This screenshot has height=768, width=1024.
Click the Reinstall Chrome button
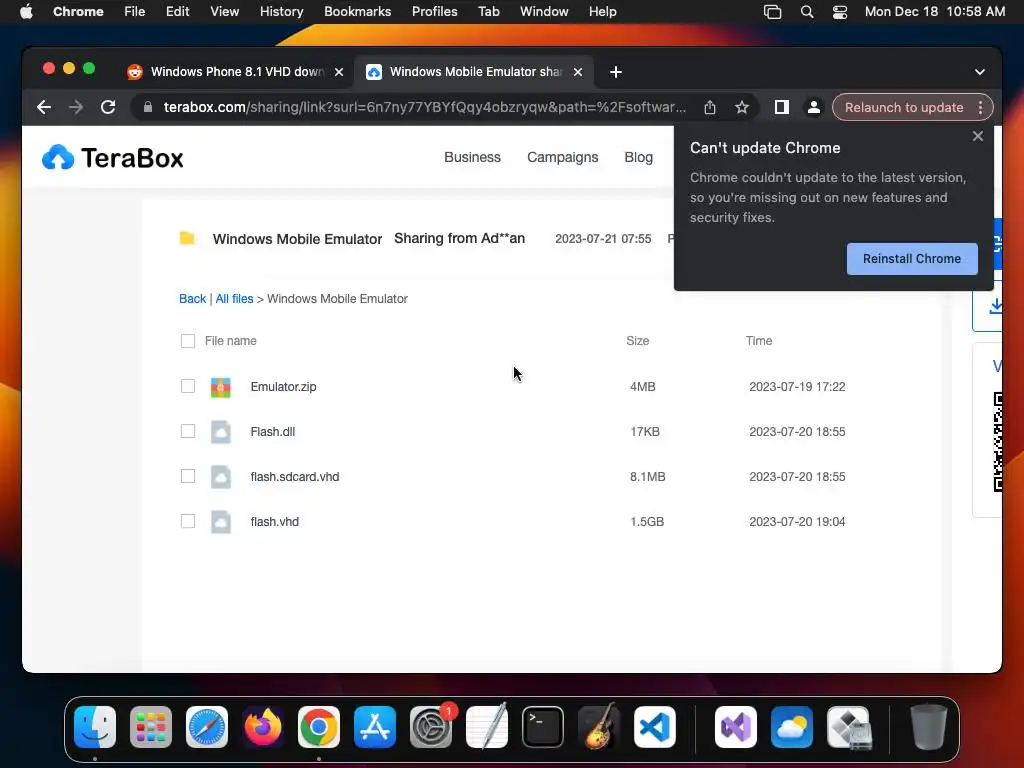[912, 259]
